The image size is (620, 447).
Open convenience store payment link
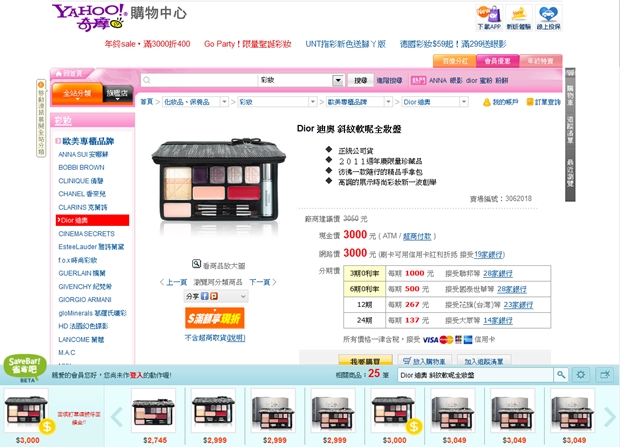(417, 236)
